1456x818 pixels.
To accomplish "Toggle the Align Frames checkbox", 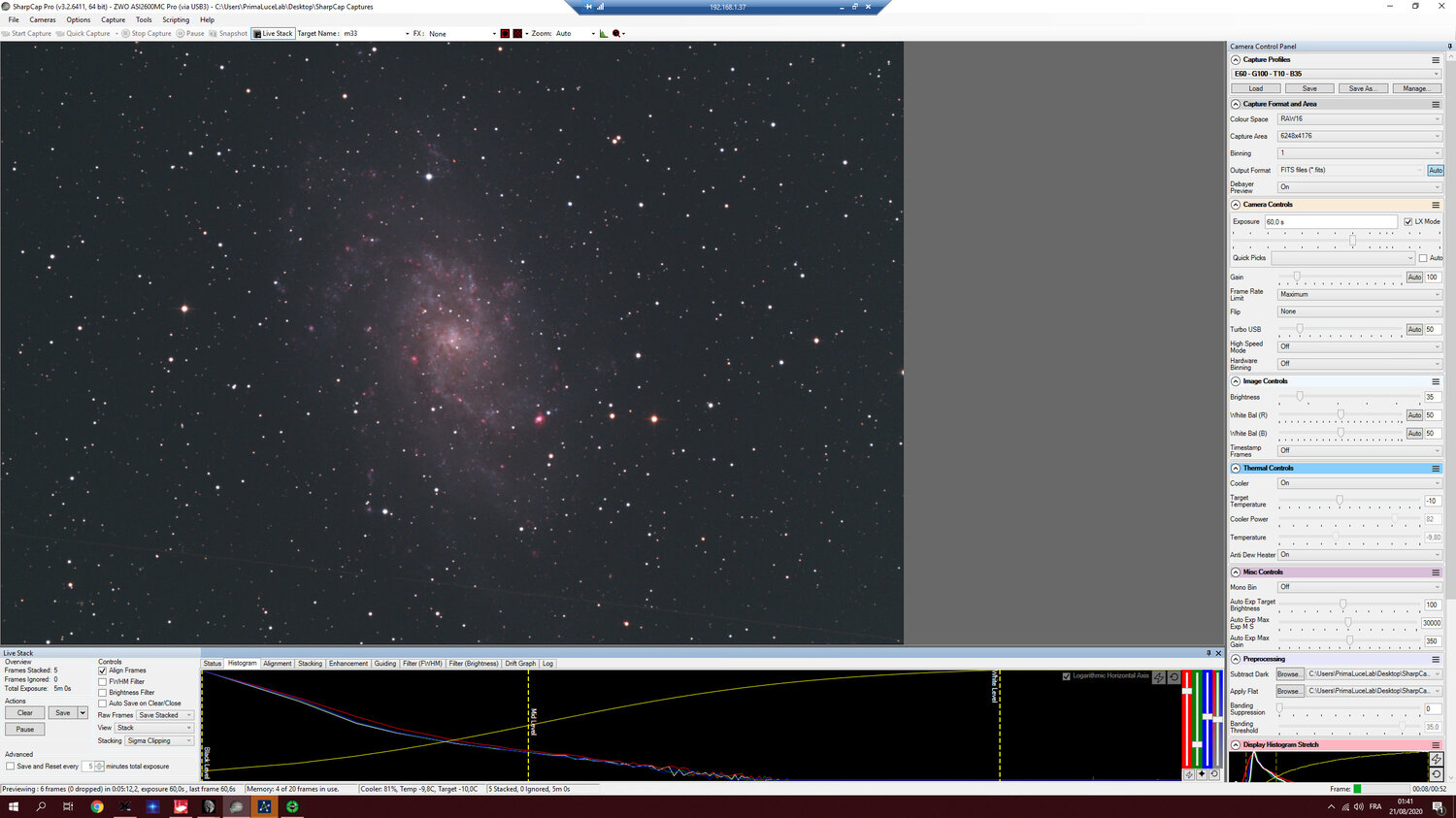I will [103, 671].
